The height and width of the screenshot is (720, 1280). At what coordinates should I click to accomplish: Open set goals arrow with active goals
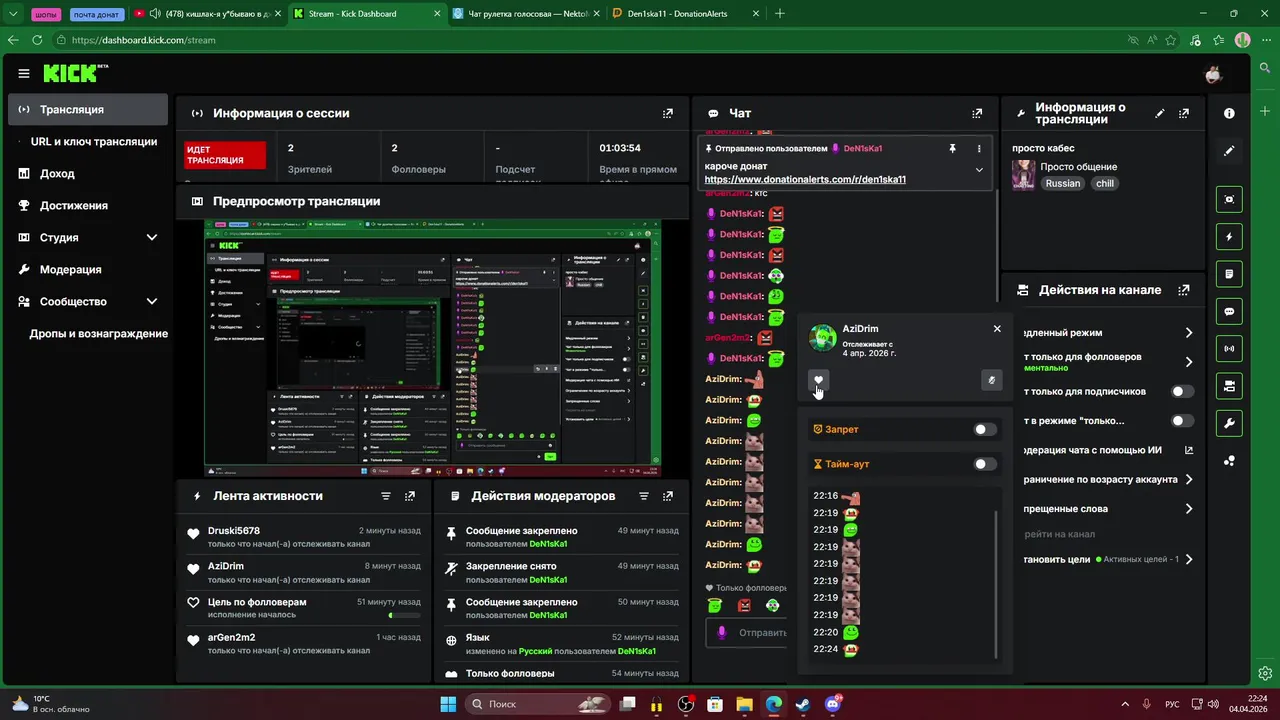pyautogui.click(x=1189, y=560)
